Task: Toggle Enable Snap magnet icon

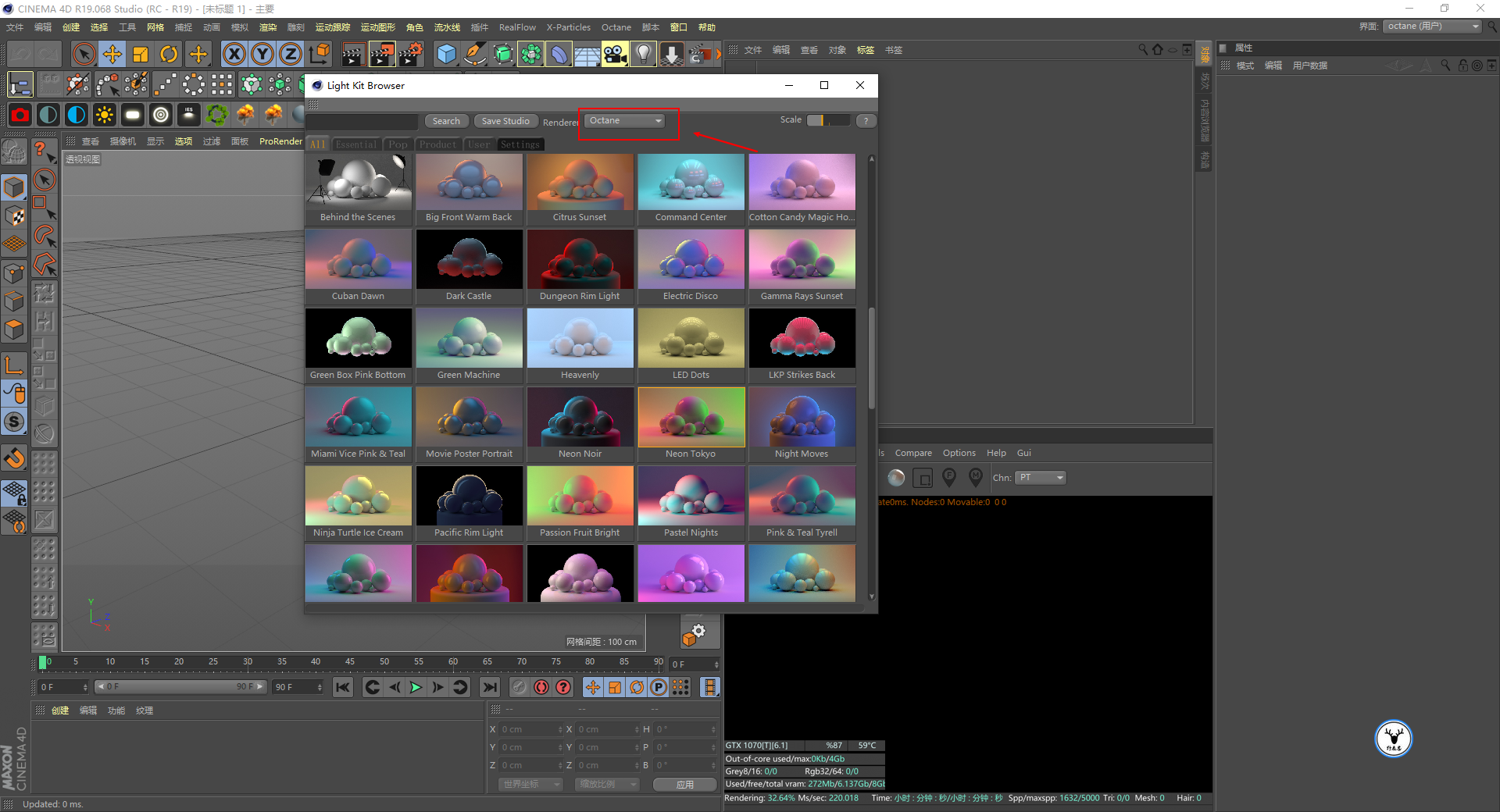Action: (x=15, y=458)
